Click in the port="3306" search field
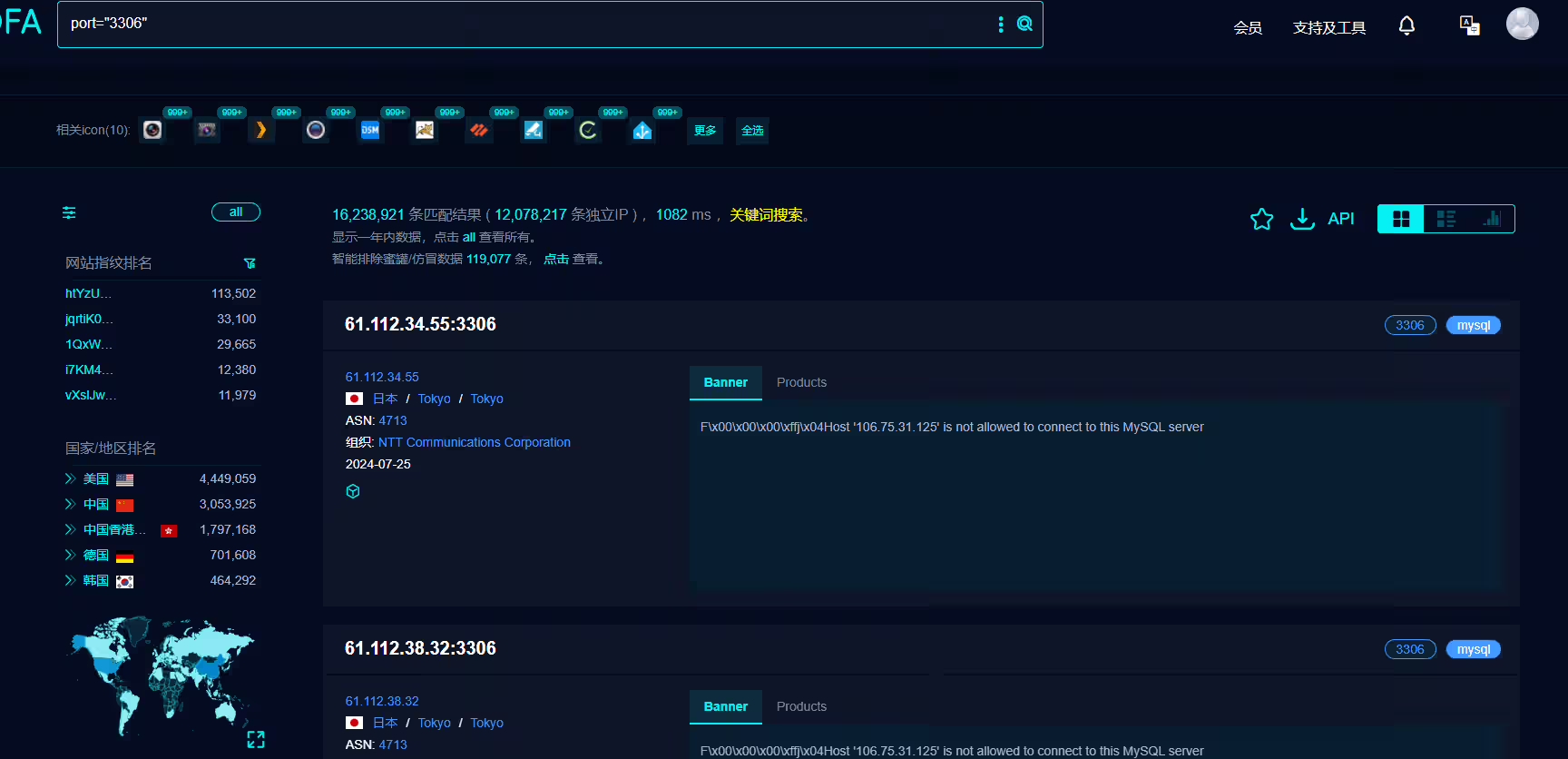 [526, 24]
